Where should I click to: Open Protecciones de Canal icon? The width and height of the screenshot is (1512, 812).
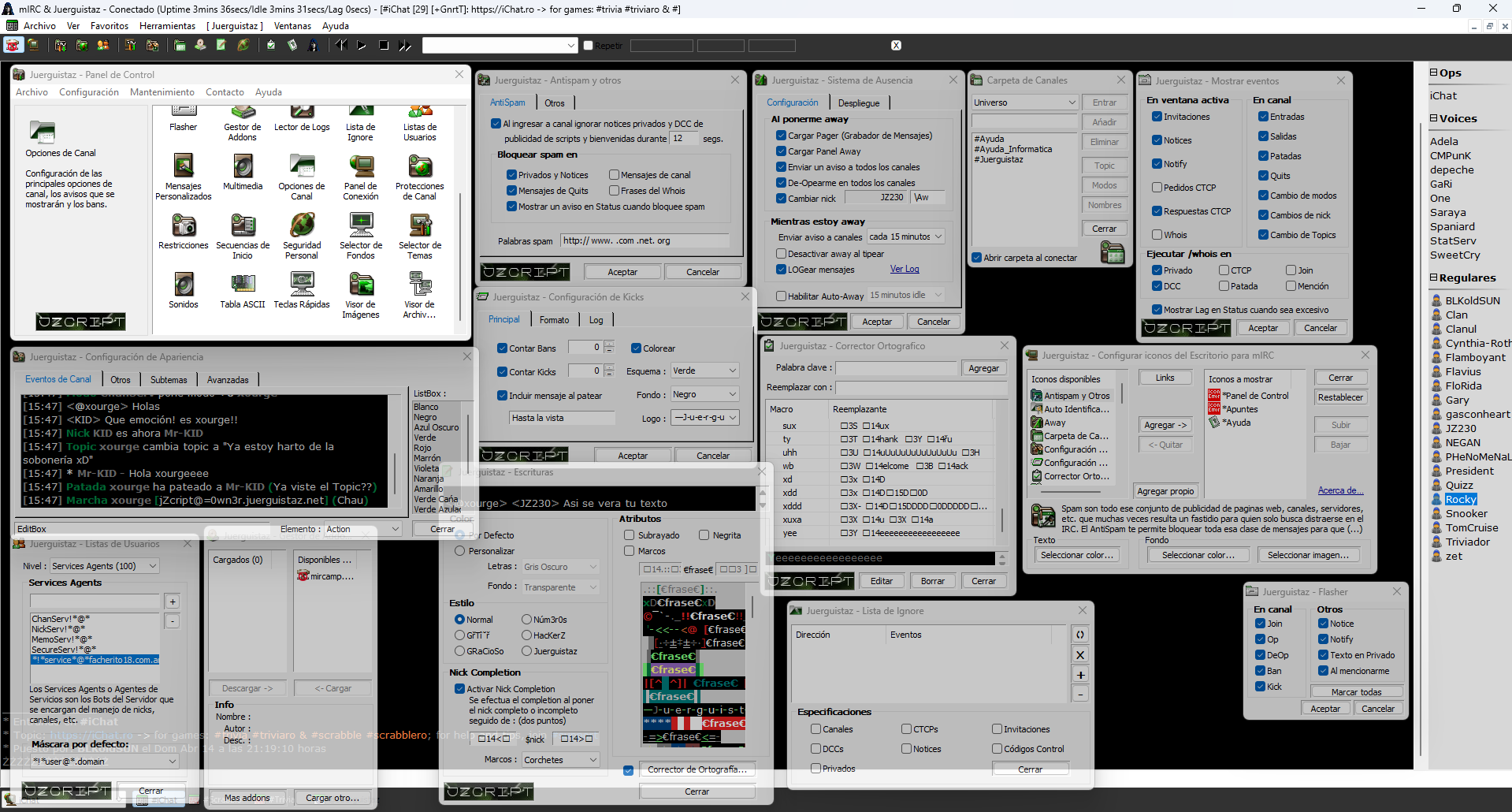tap(420, 177)
